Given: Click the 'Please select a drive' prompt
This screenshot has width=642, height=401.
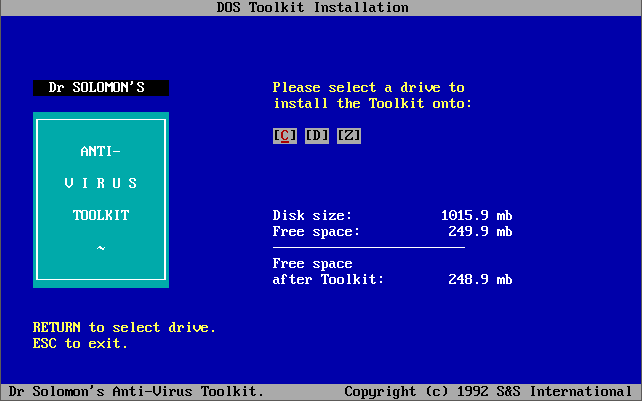Looking at the screenshot, I should (368, 88).
